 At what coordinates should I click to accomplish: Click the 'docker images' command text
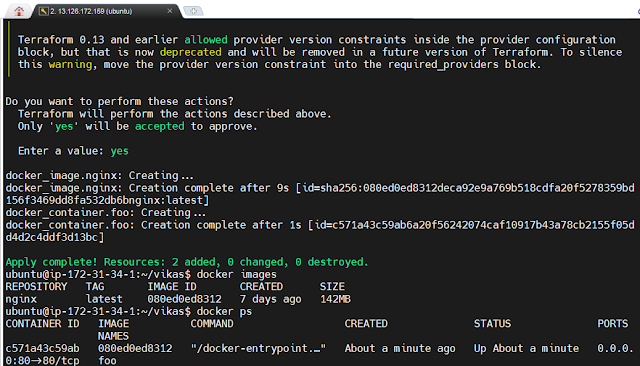coord(237,274)
